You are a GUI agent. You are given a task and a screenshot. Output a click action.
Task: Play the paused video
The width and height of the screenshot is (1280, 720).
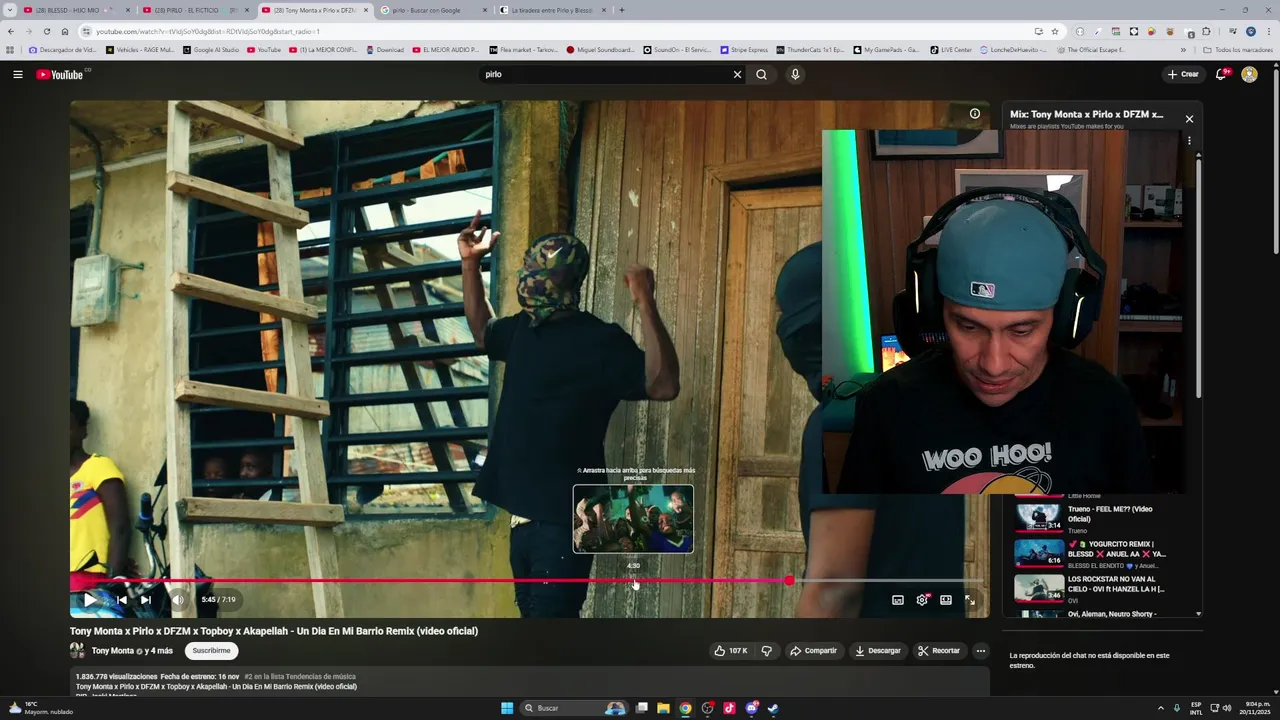point(89,600)
